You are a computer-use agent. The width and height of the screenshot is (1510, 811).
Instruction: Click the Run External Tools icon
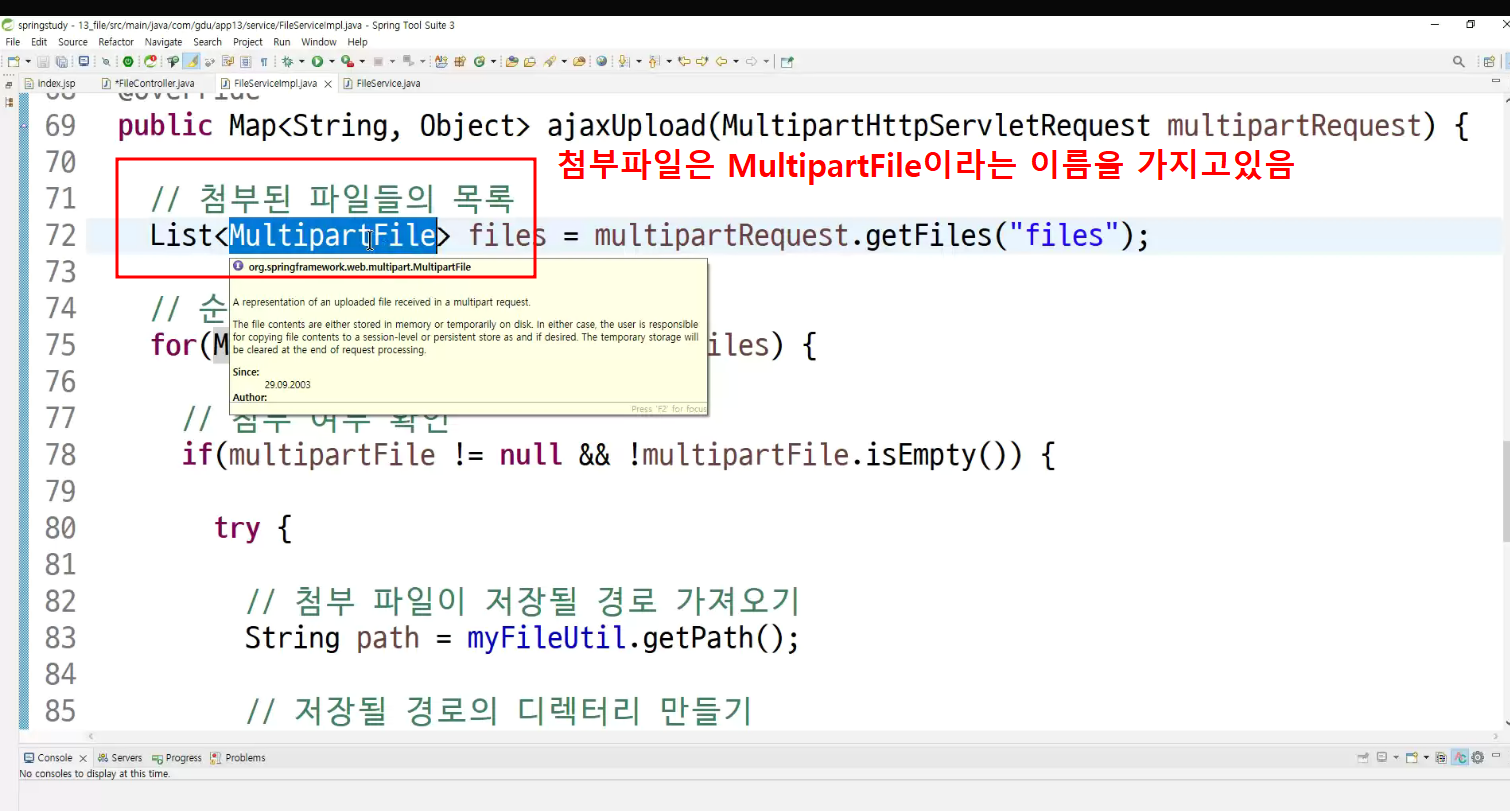pos(347,61)
